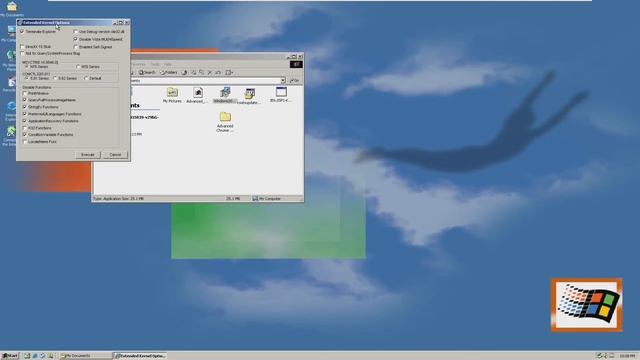The image size is (640, 360).
Task: Toggle ApplicationRecovery Functions checkbox
Action: (25, 121)
